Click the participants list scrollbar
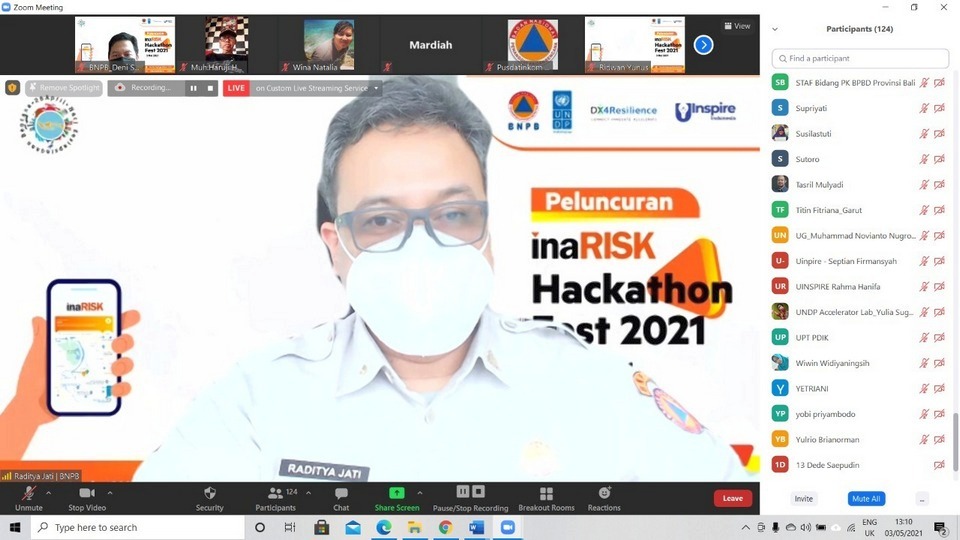The width and height of the screenshot is (960, 540). (954, 442)
